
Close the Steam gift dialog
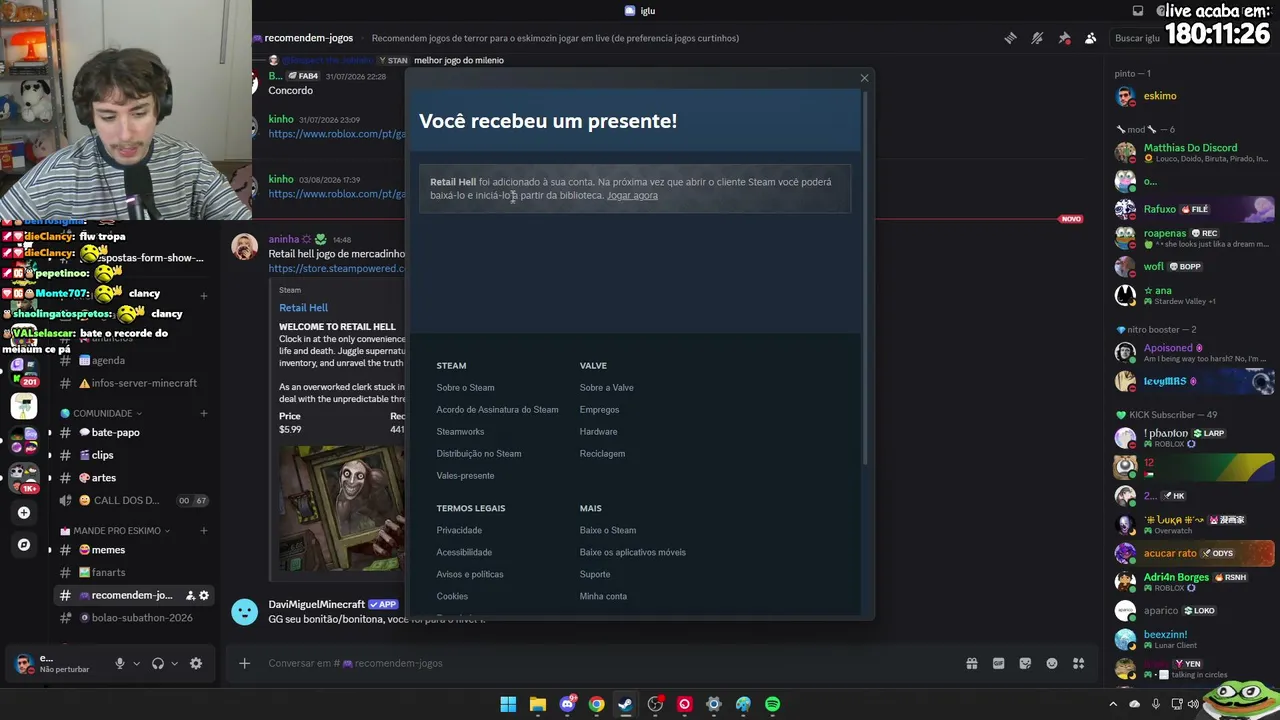pyautogui.click(x=865, y=78)
